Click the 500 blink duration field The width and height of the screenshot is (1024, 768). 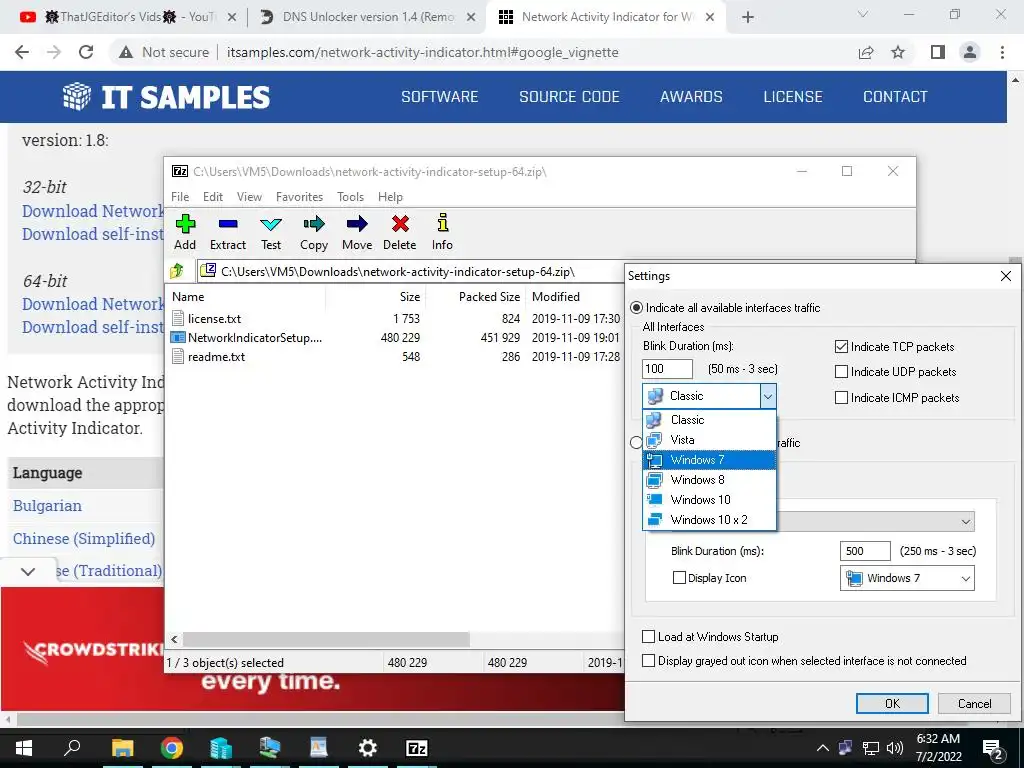click(x=865, y=551)
